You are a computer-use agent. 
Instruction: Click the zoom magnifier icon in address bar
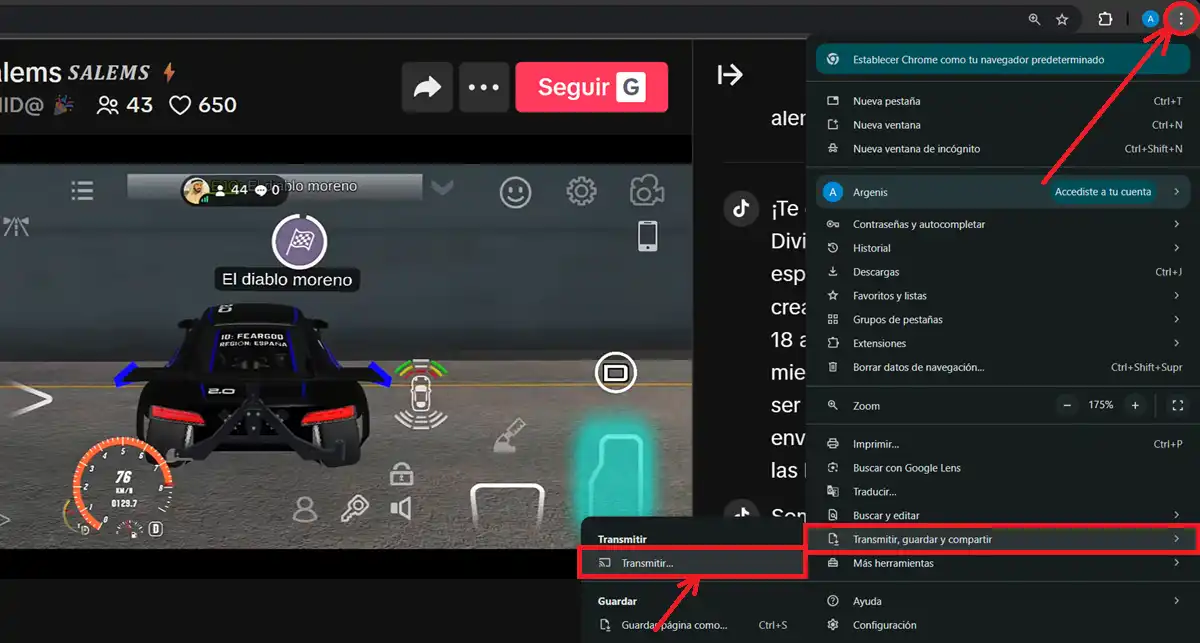point(1035,19)
